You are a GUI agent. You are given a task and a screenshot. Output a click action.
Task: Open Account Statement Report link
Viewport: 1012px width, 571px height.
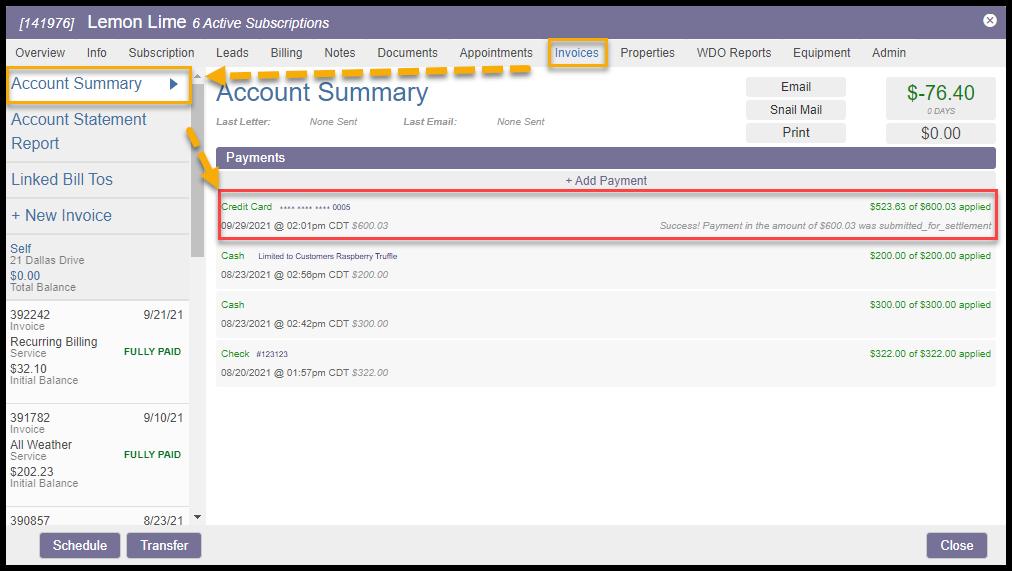click(x=79, y=131)
